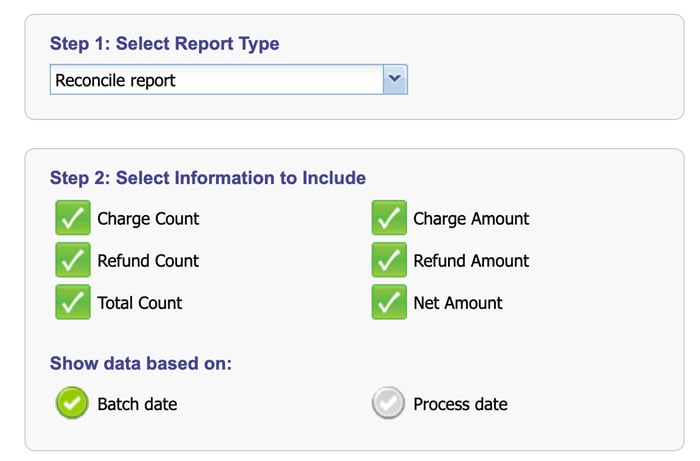The height and width of the screenshot is (461, 700).
Task: Disable the Refund Count checkbox
Action: [x=73, y=260]
